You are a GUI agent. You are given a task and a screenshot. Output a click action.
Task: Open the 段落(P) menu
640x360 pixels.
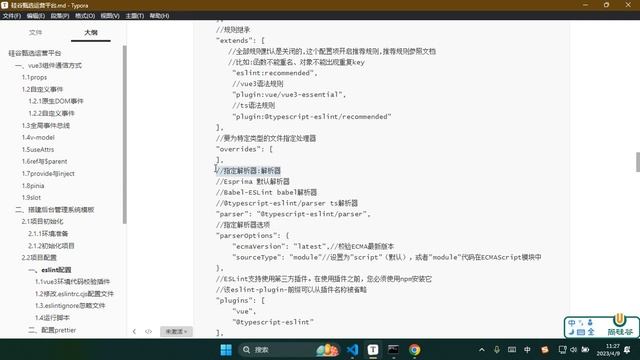click(x=60, y=16)
